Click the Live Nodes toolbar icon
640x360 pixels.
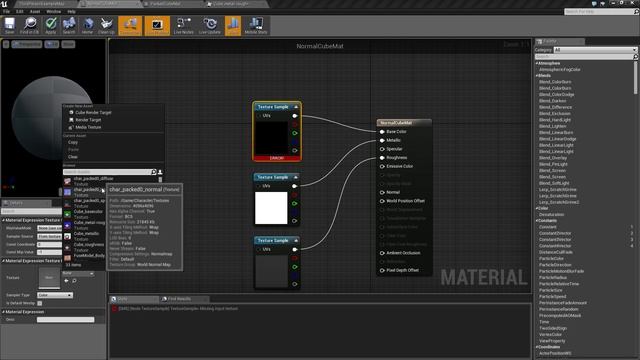[x=183, y=26]
